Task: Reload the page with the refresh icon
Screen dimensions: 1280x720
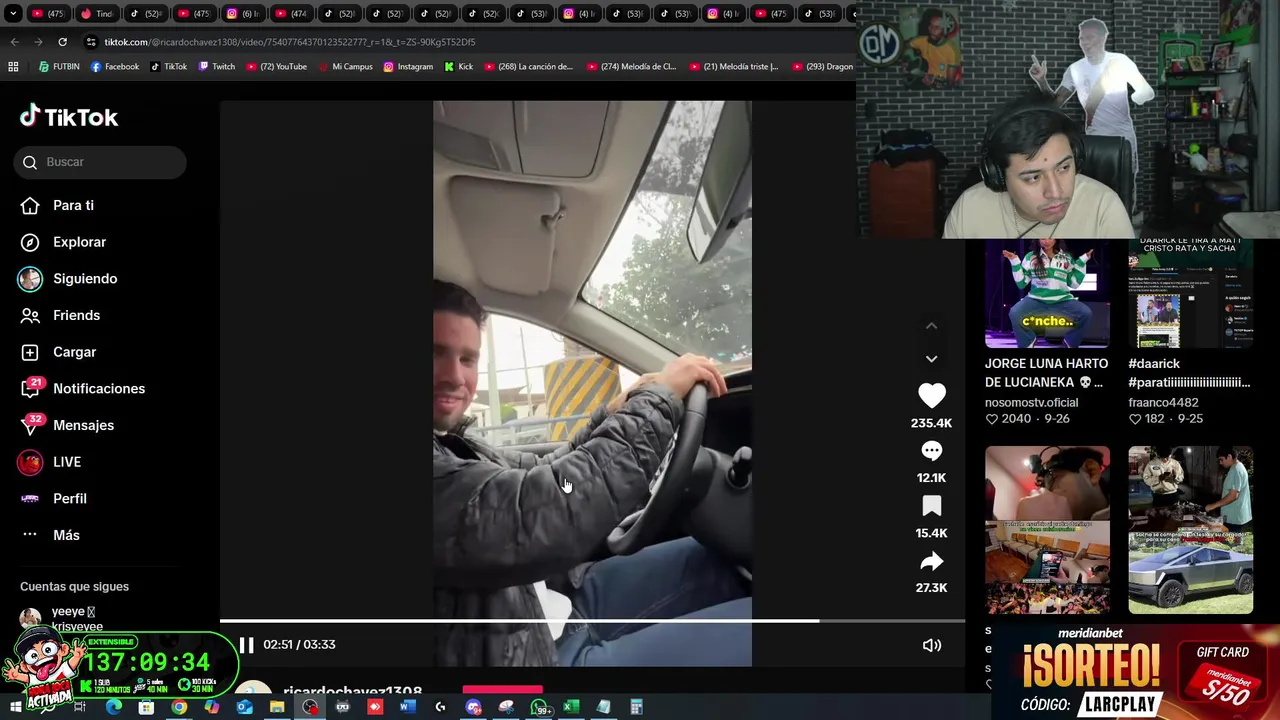Action: click(62, 42)
